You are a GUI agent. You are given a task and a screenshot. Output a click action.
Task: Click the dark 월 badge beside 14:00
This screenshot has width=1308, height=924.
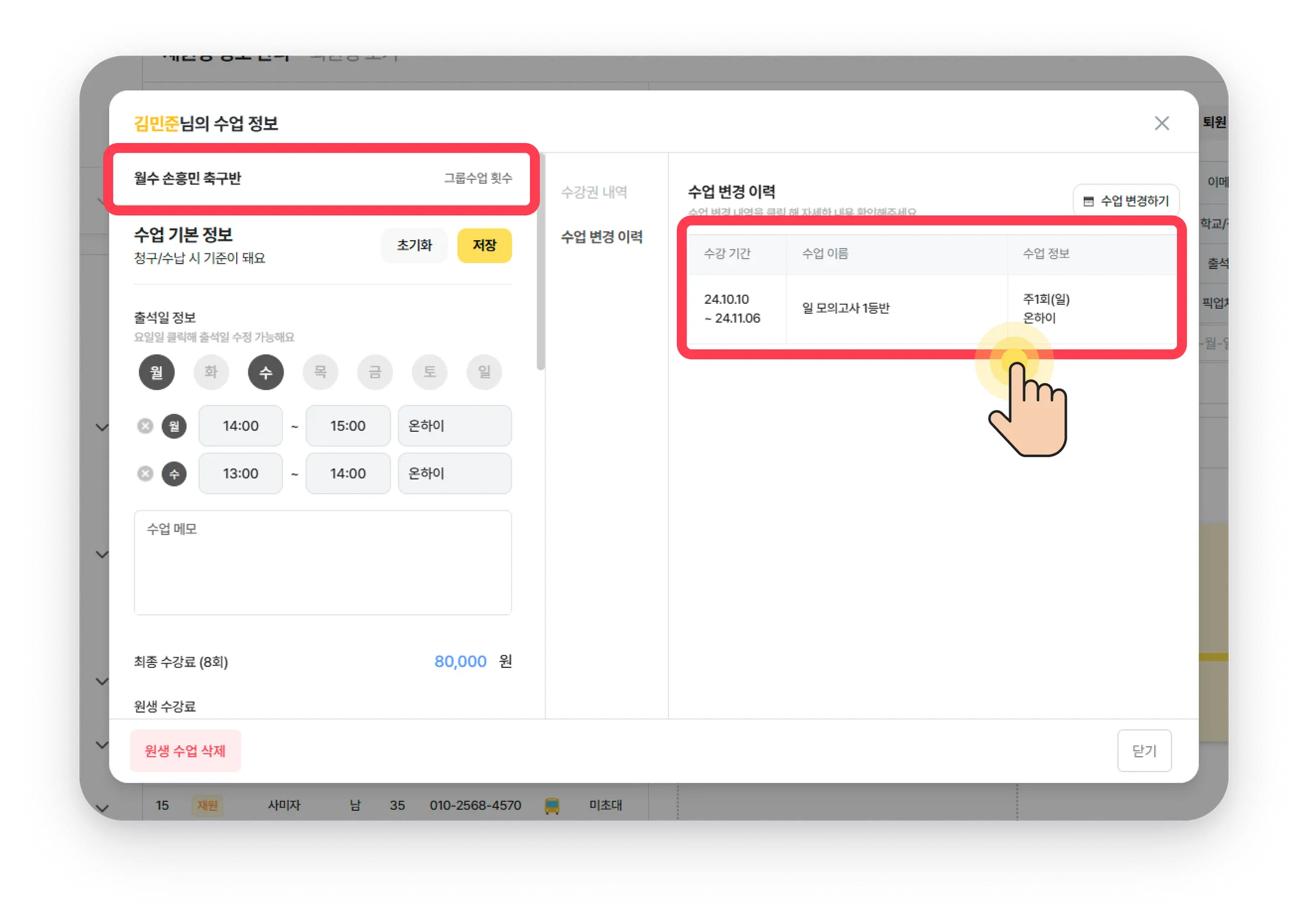(174, 426)
